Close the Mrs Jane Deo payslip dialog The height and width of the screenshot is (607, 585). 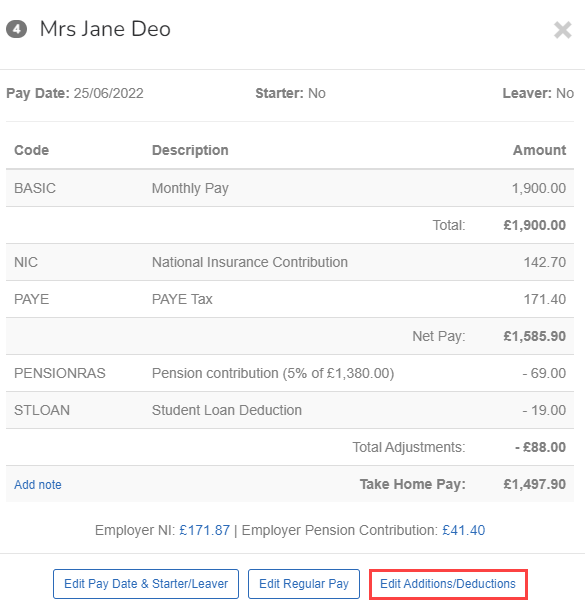[563, 30]
